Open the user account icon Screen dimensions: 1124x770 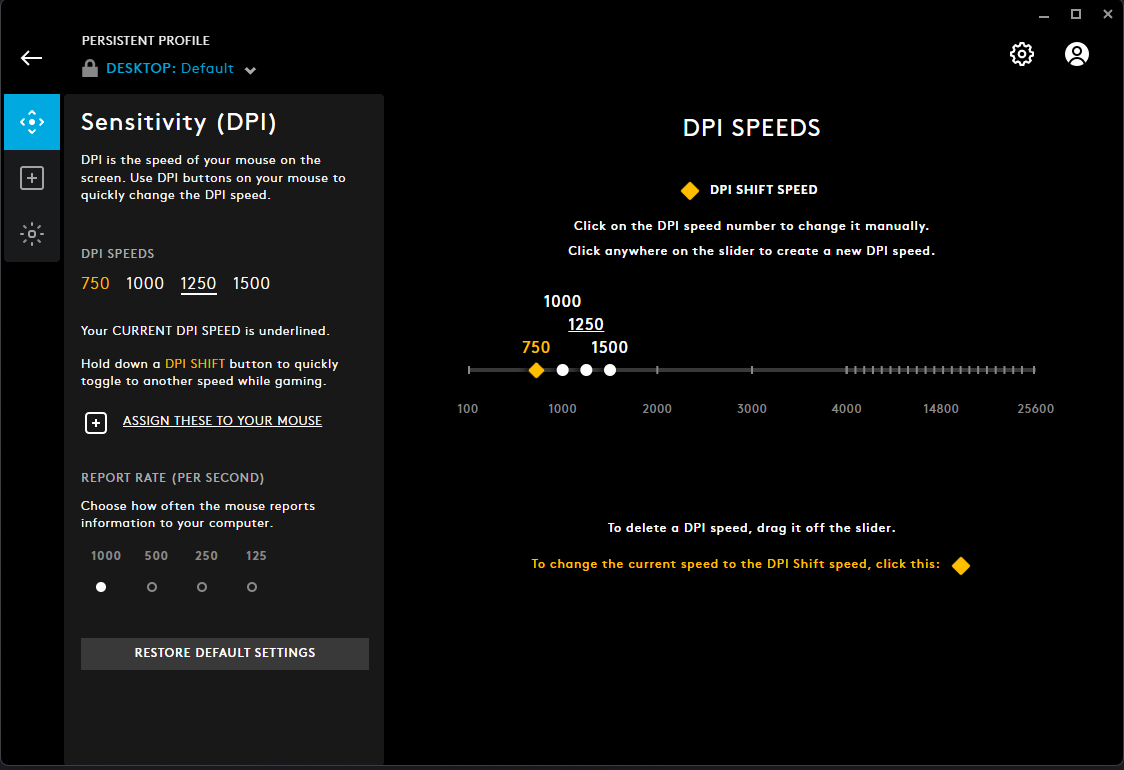point(1076,54)
